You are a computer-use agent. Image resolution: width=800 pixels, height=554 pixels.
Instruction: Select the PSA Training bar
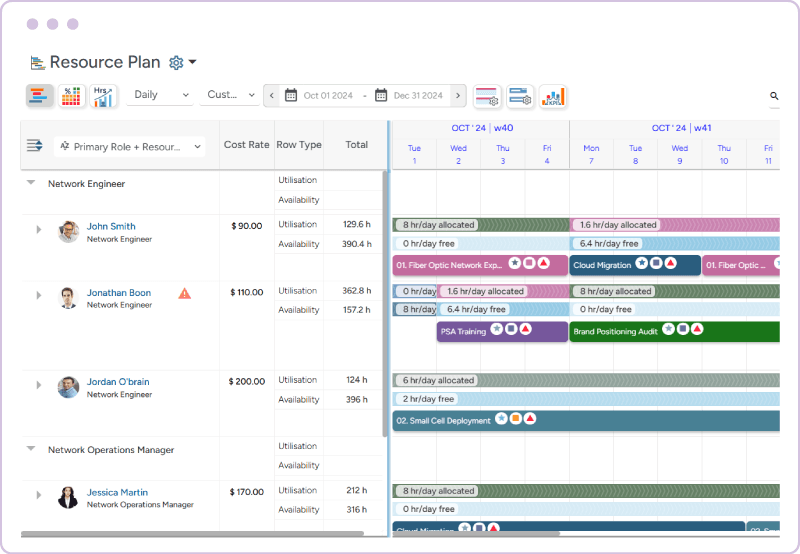pos(503,331)
